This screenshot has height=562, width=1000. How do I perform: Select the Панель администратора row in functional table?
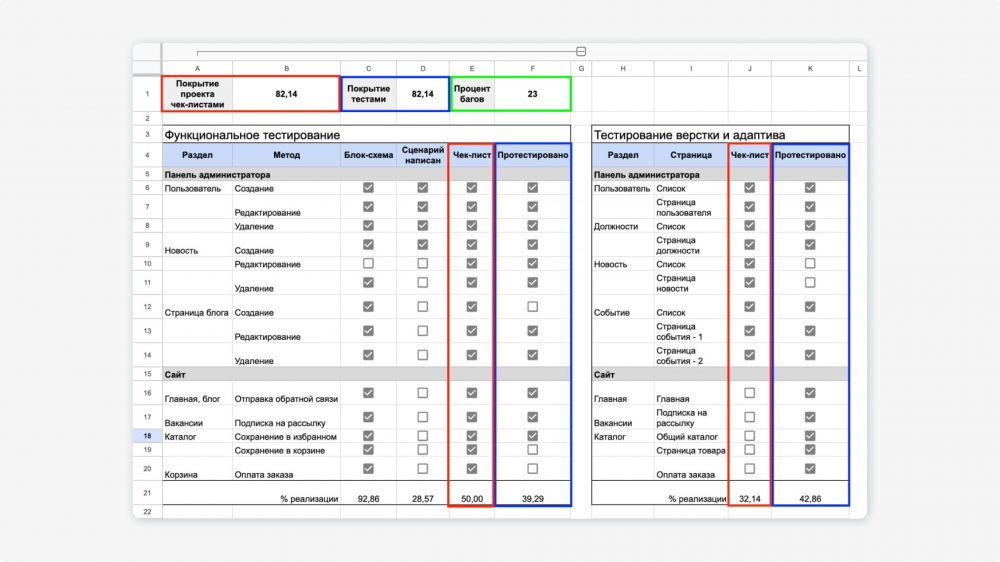click(367, 174)
